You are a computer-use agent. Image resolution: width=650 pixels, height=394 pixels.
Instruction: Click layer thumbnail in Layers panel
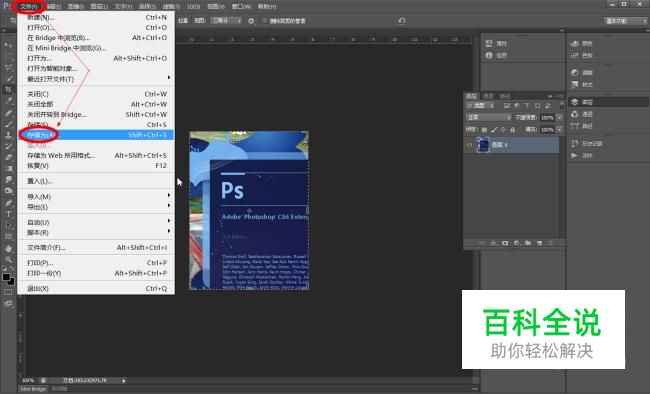point(483,145)
